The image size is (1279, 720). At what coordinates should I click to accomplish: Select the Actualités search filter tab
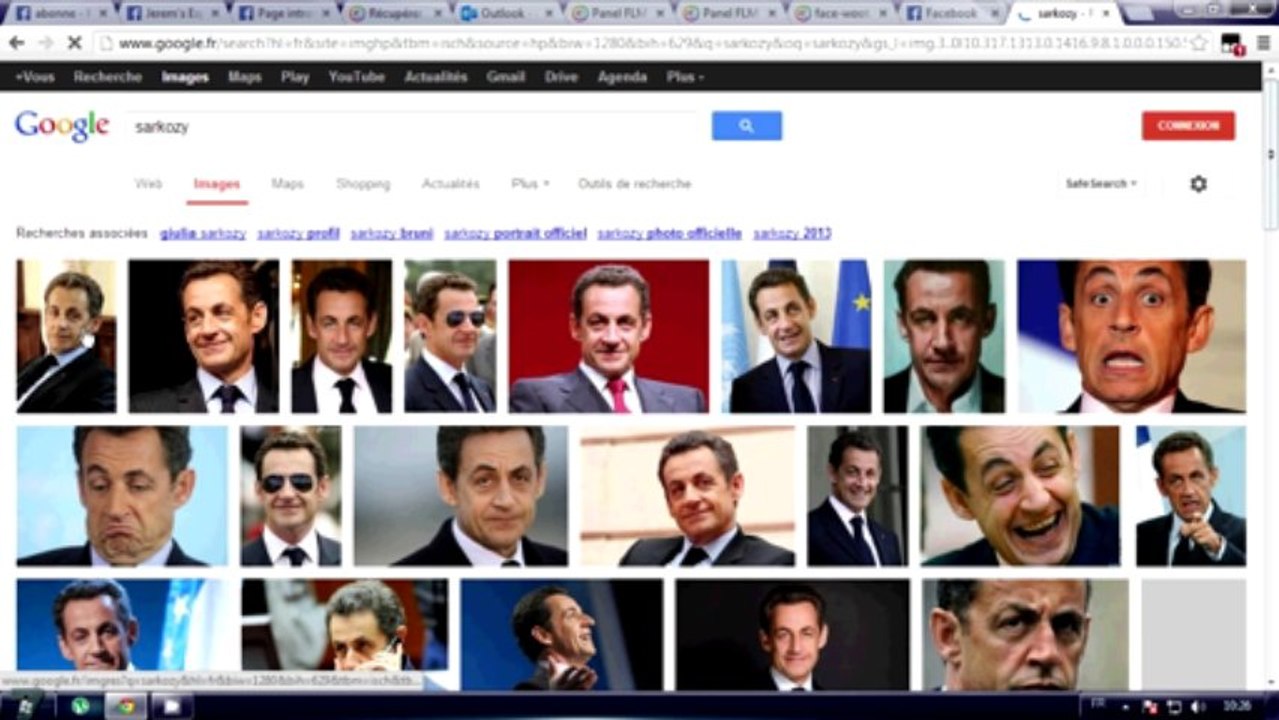[x=451, y=184]
